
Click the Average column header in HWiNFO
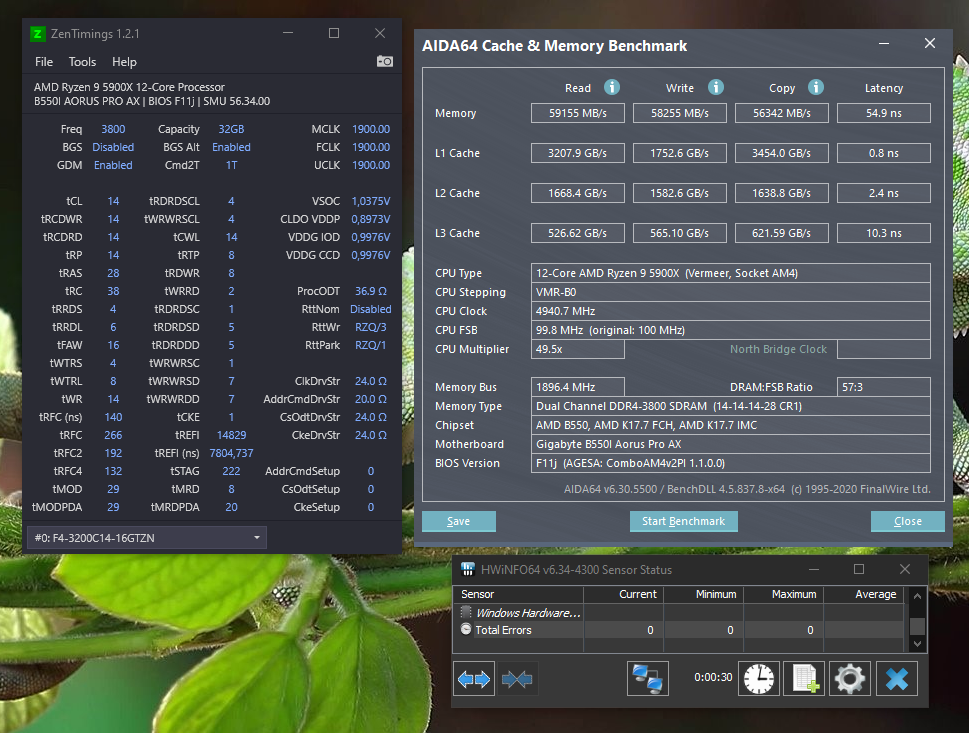pos(863,594)
